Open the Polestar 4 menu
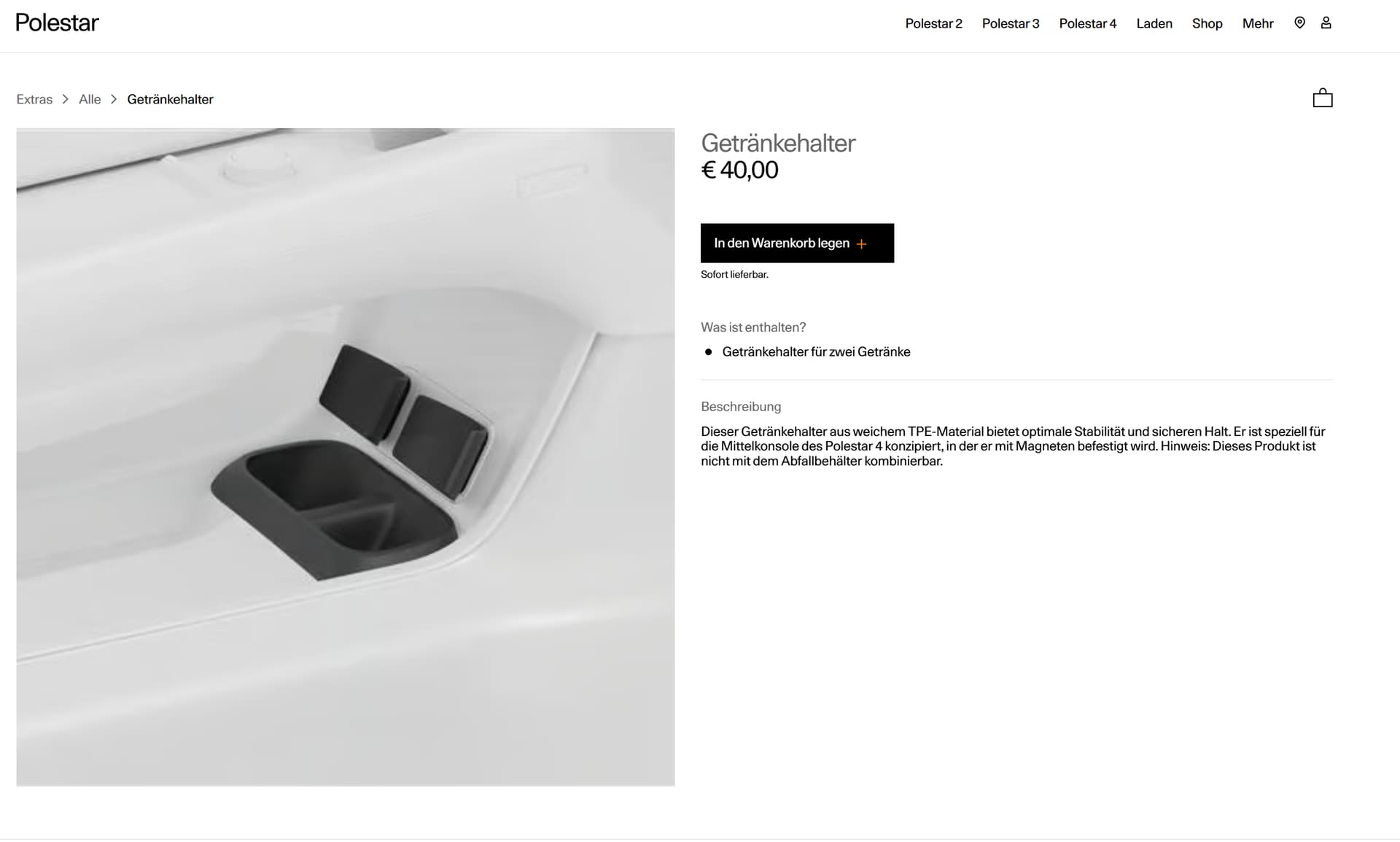Screen dimensions: 1400x842 tap(1087, 23)
